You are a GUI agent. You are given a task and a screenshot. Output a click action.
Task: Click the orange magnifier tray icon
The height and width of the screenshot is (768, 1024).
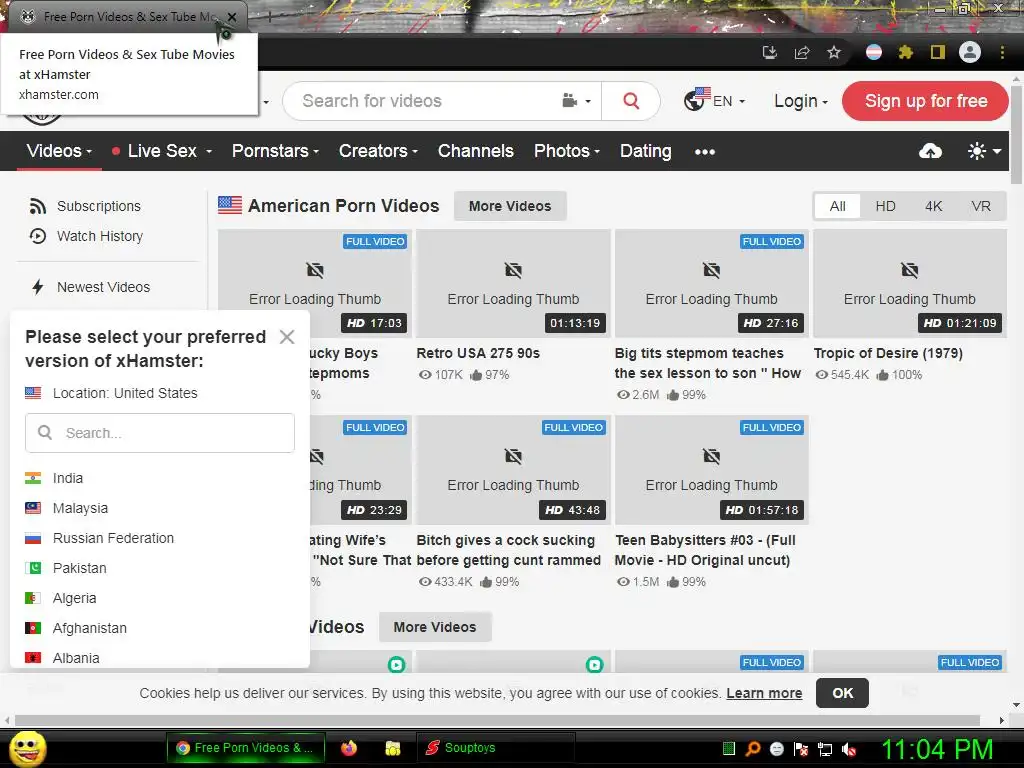tap(752, 748)
